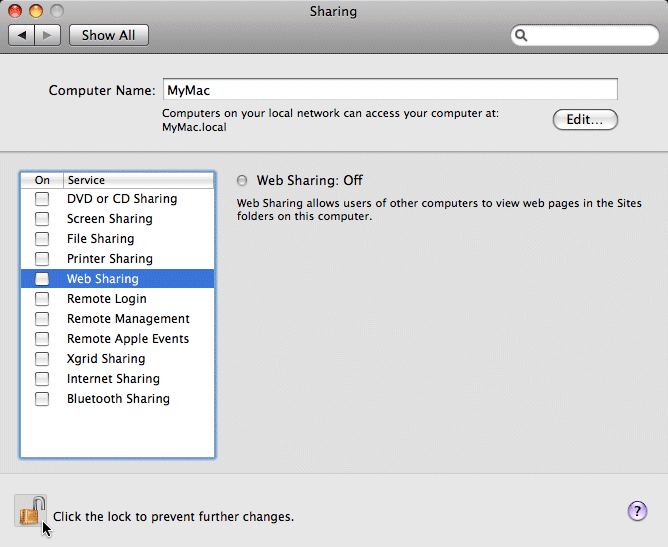
Task: Go forward with the right arrow button
Action: (49, 35)
